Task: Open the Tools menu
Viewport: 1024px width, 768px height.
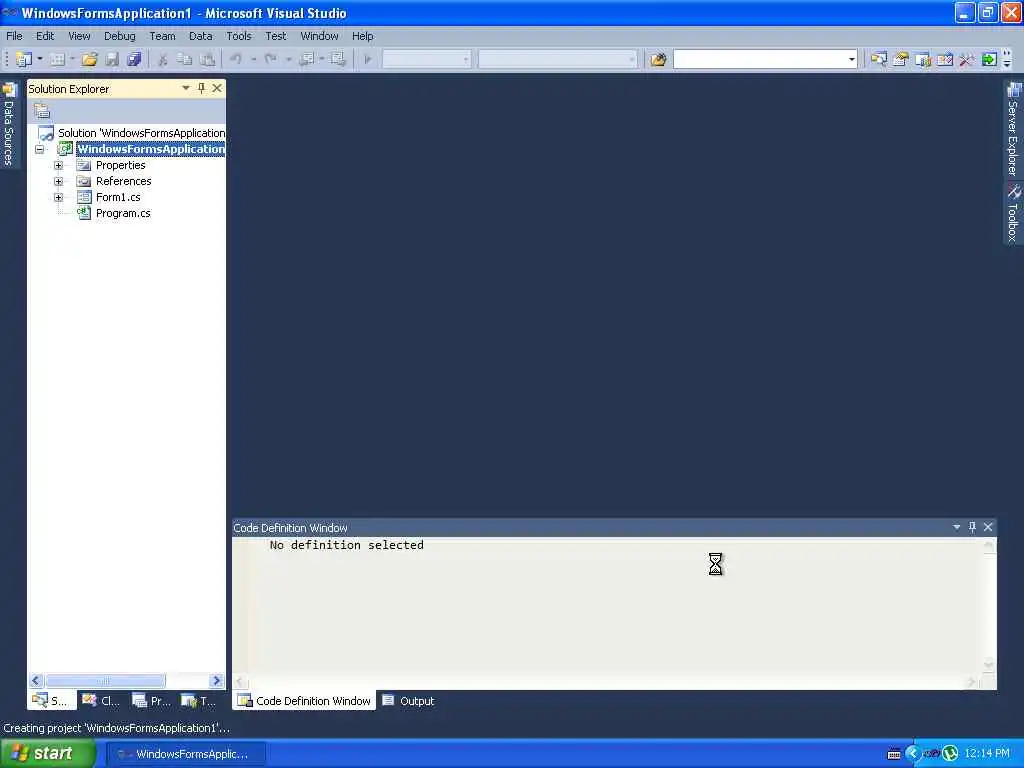Action: coord(238,36)
